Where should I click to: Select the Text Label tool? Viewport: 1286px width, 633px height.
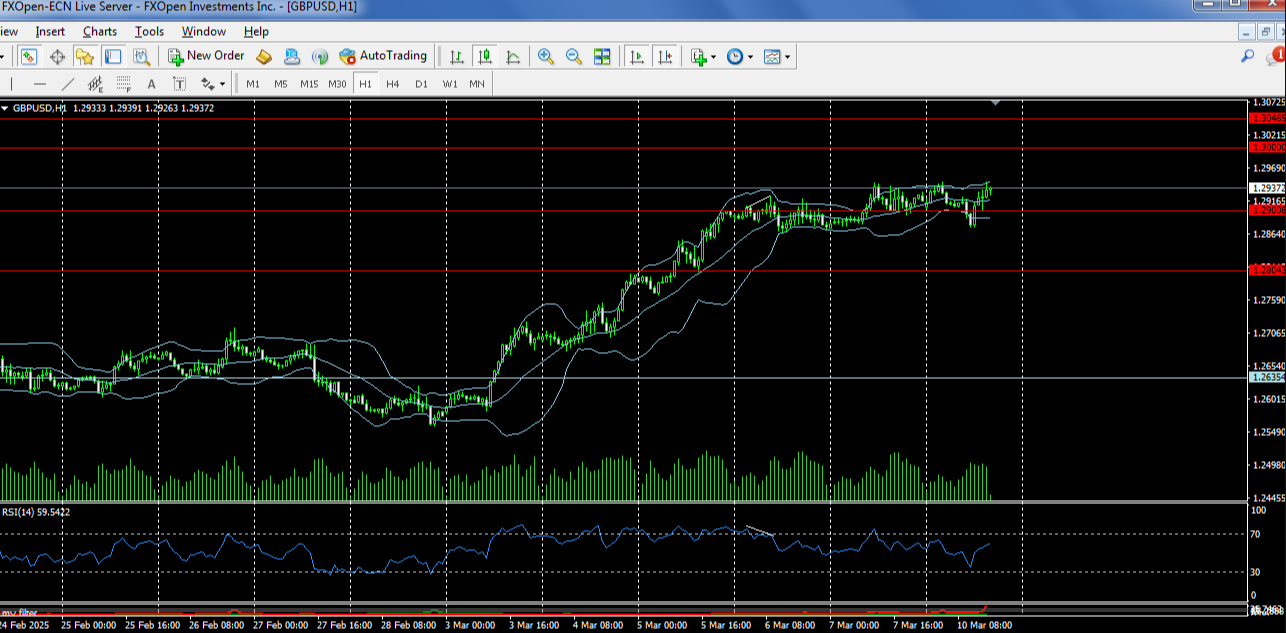(x=179, y=84)
